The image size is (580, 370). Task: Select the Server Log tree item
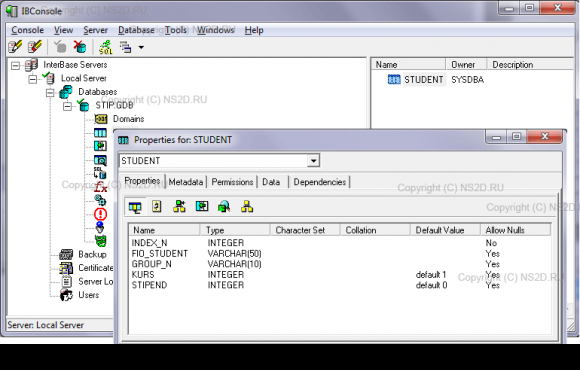click(x=95, y=282)
